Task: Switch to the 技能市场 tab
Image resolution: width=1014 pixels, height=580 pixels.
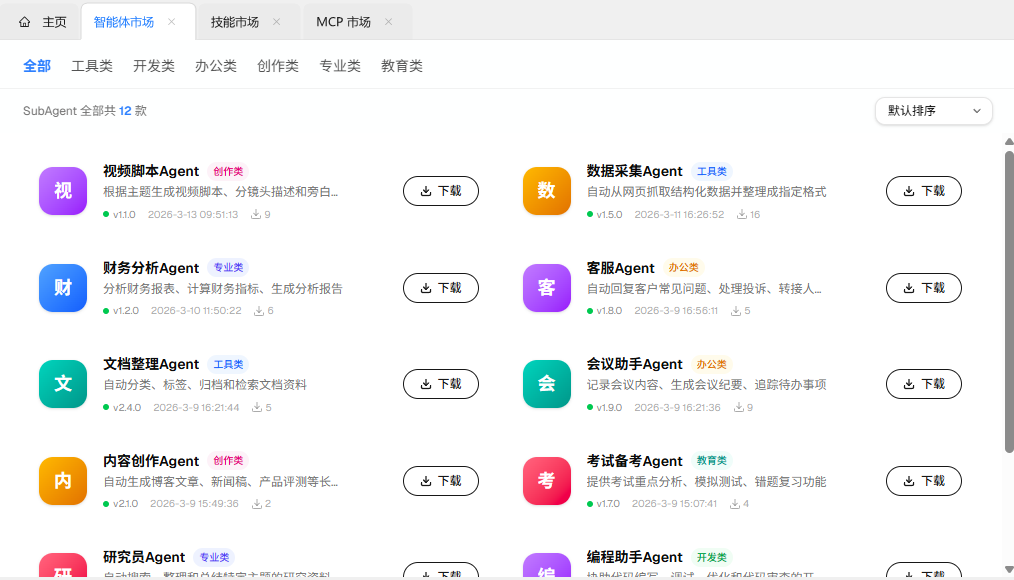Action: [x=234, y=22]
